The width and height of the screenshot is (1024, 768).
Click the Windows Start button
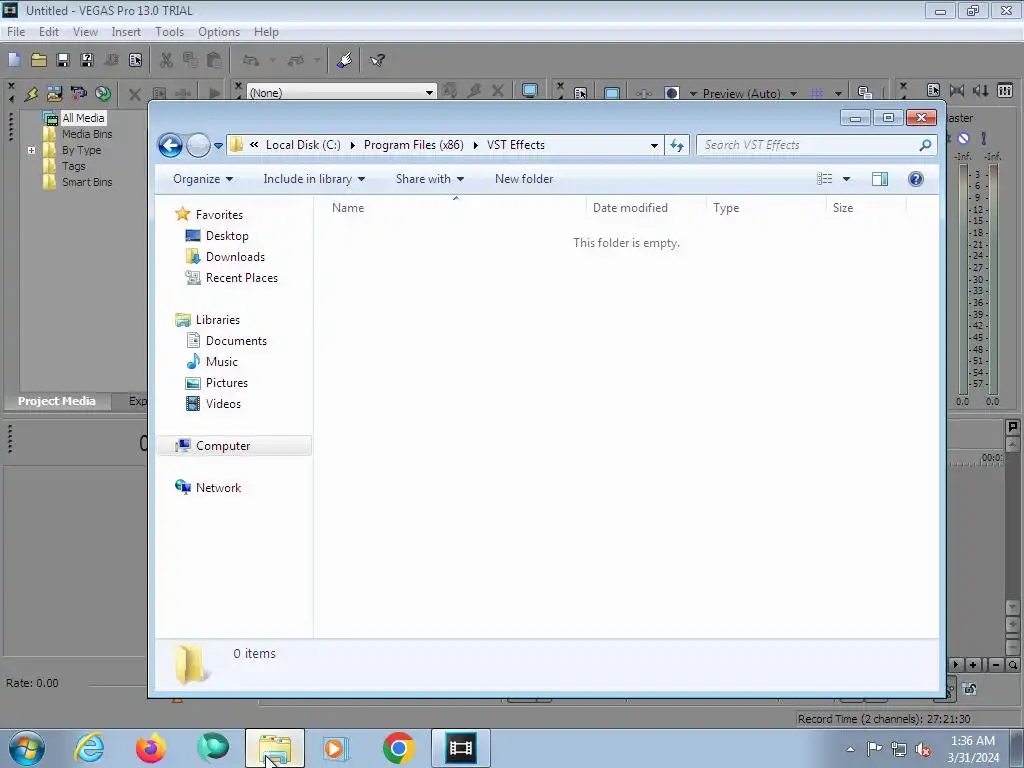(x=27, y=748)
